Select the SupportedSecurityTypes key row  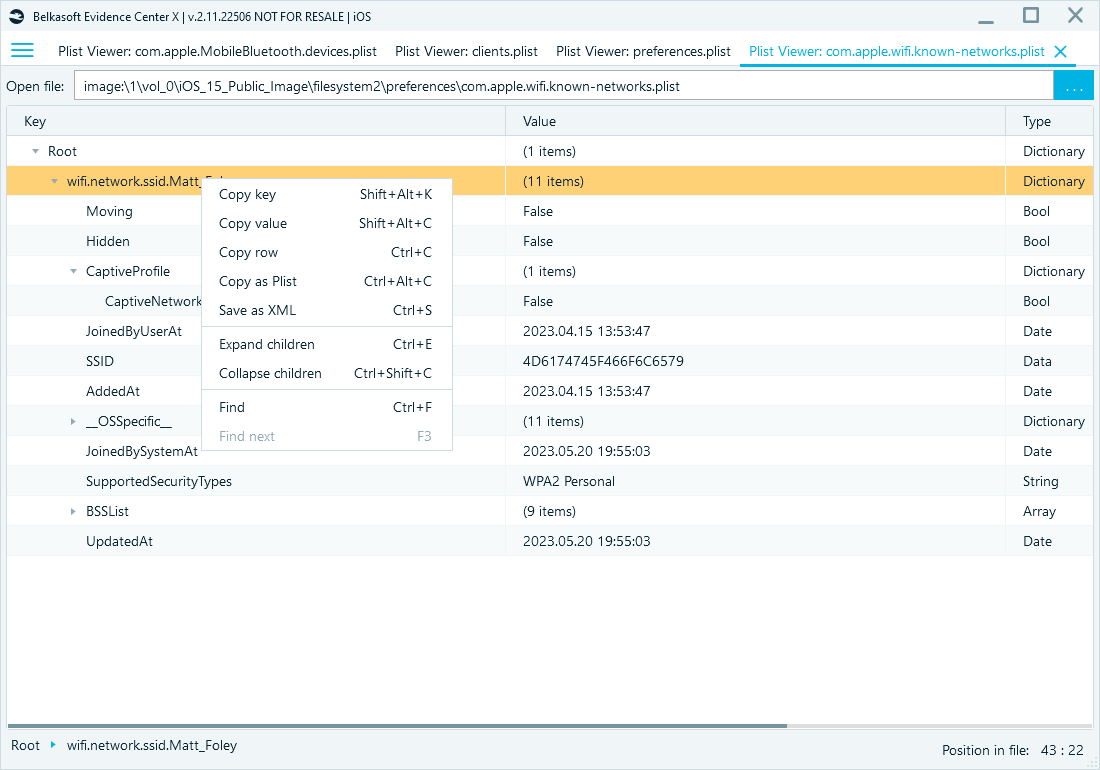(x=159, y=482)
